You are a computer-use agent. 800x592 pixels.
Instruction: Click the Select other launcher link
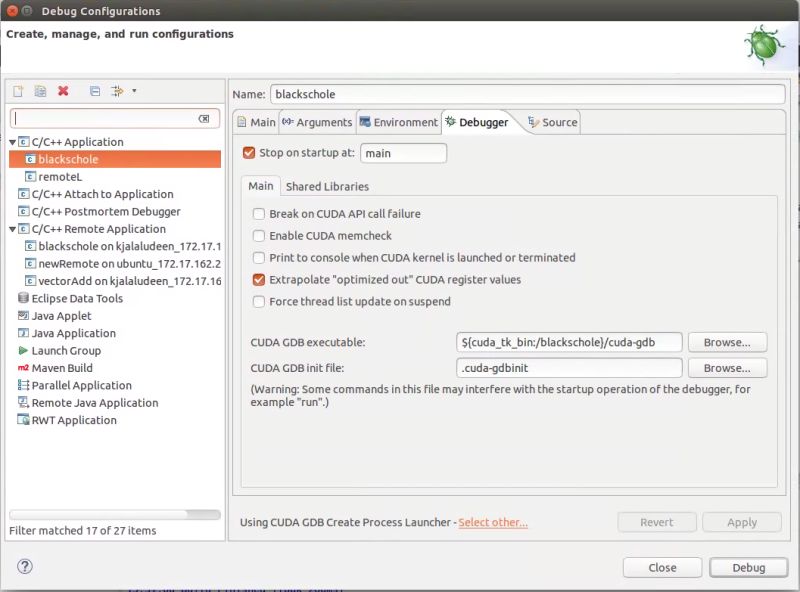click(x=493, y=522)
